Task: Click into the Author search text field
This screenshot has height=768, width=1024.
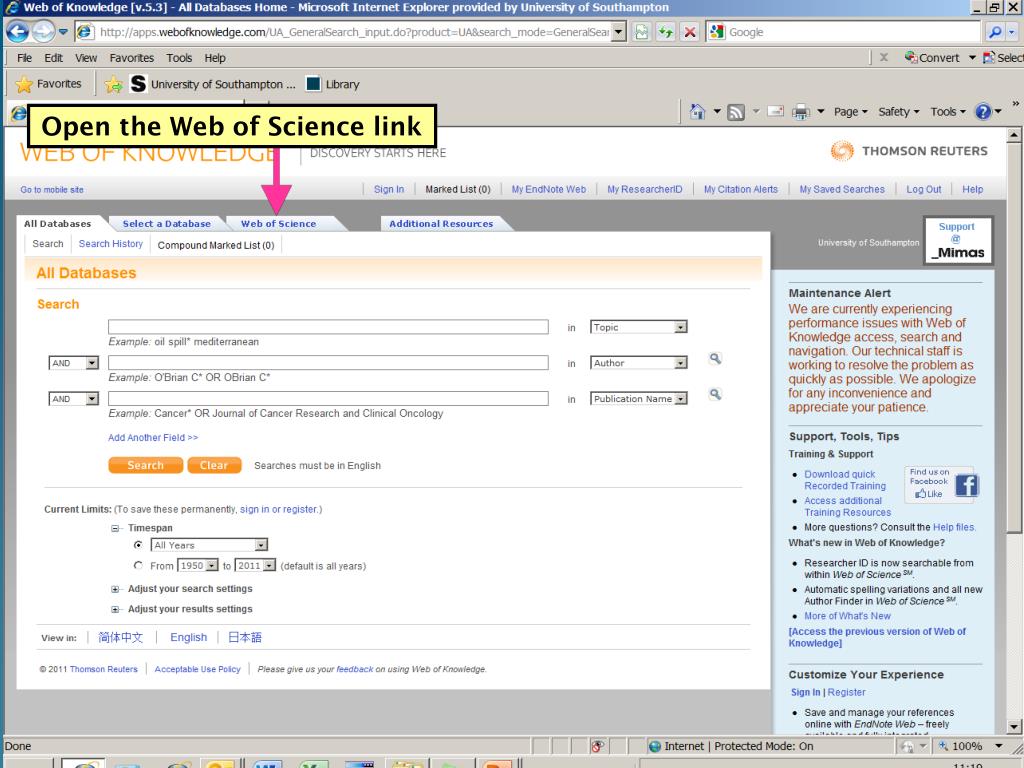Action: (328, 363)
